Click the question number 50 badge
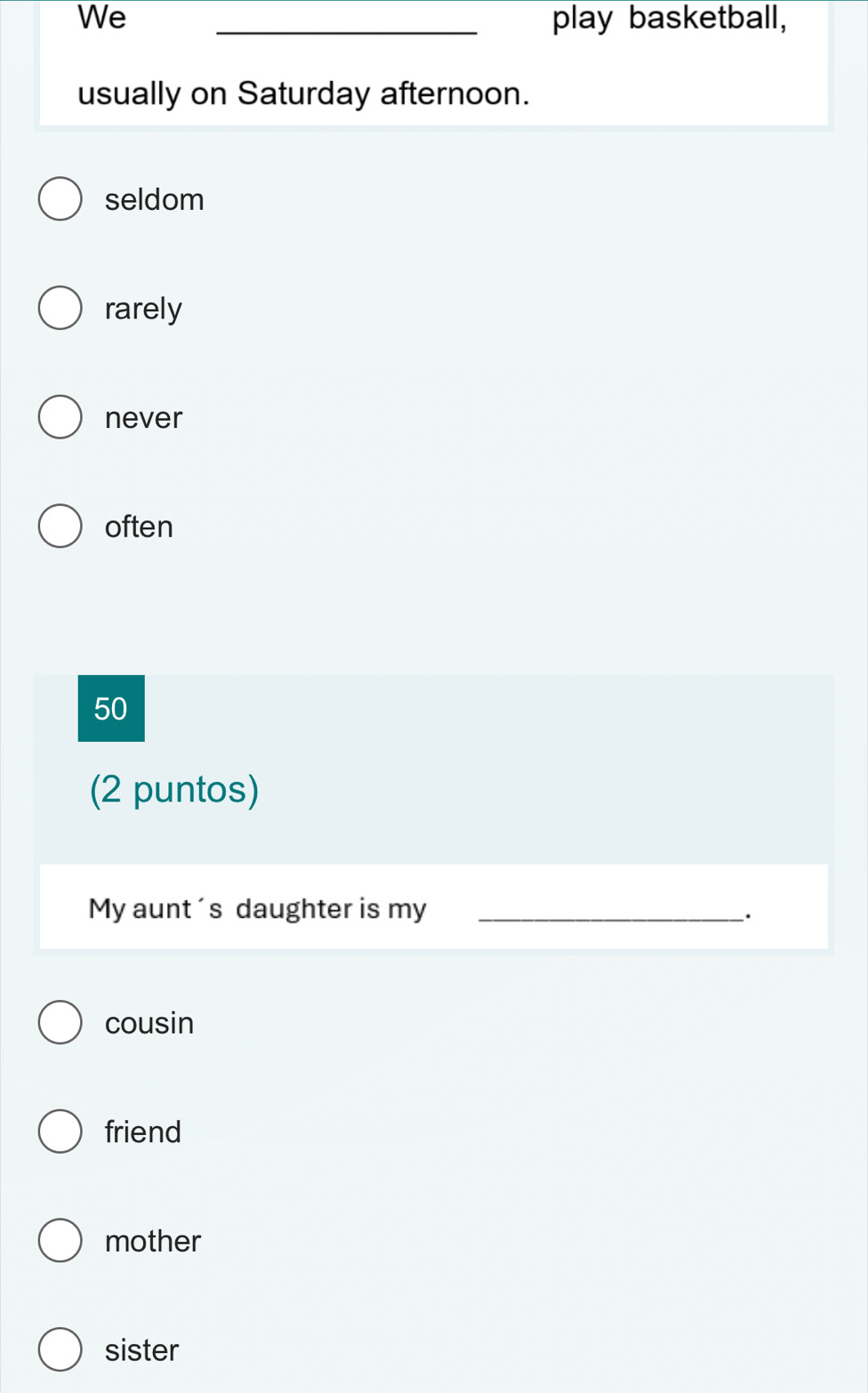Screen dimensions: 868x1393 coord(111,708)
